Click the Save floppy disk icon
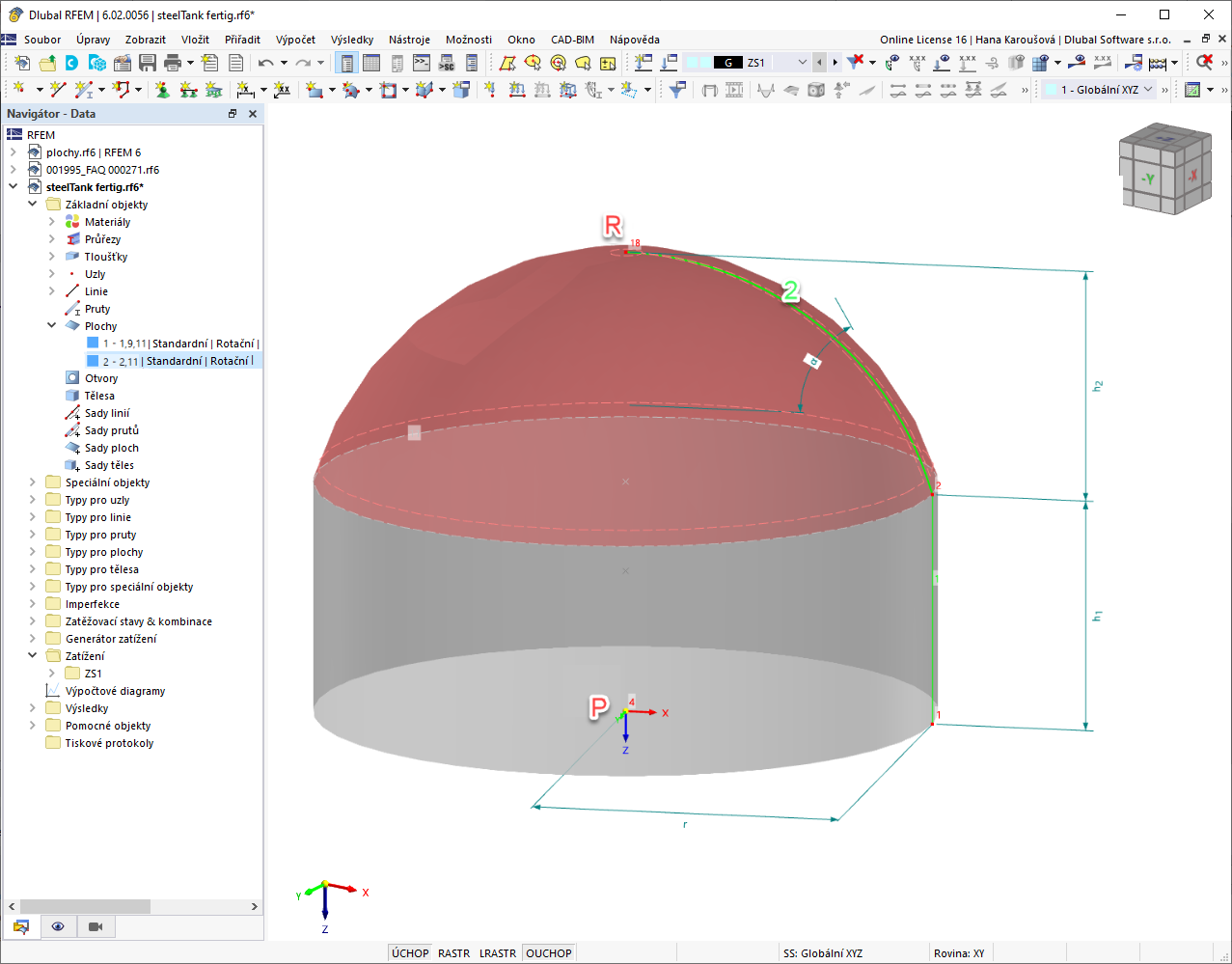The height and width of the screenshot is (964, 1232). (148, 63)
